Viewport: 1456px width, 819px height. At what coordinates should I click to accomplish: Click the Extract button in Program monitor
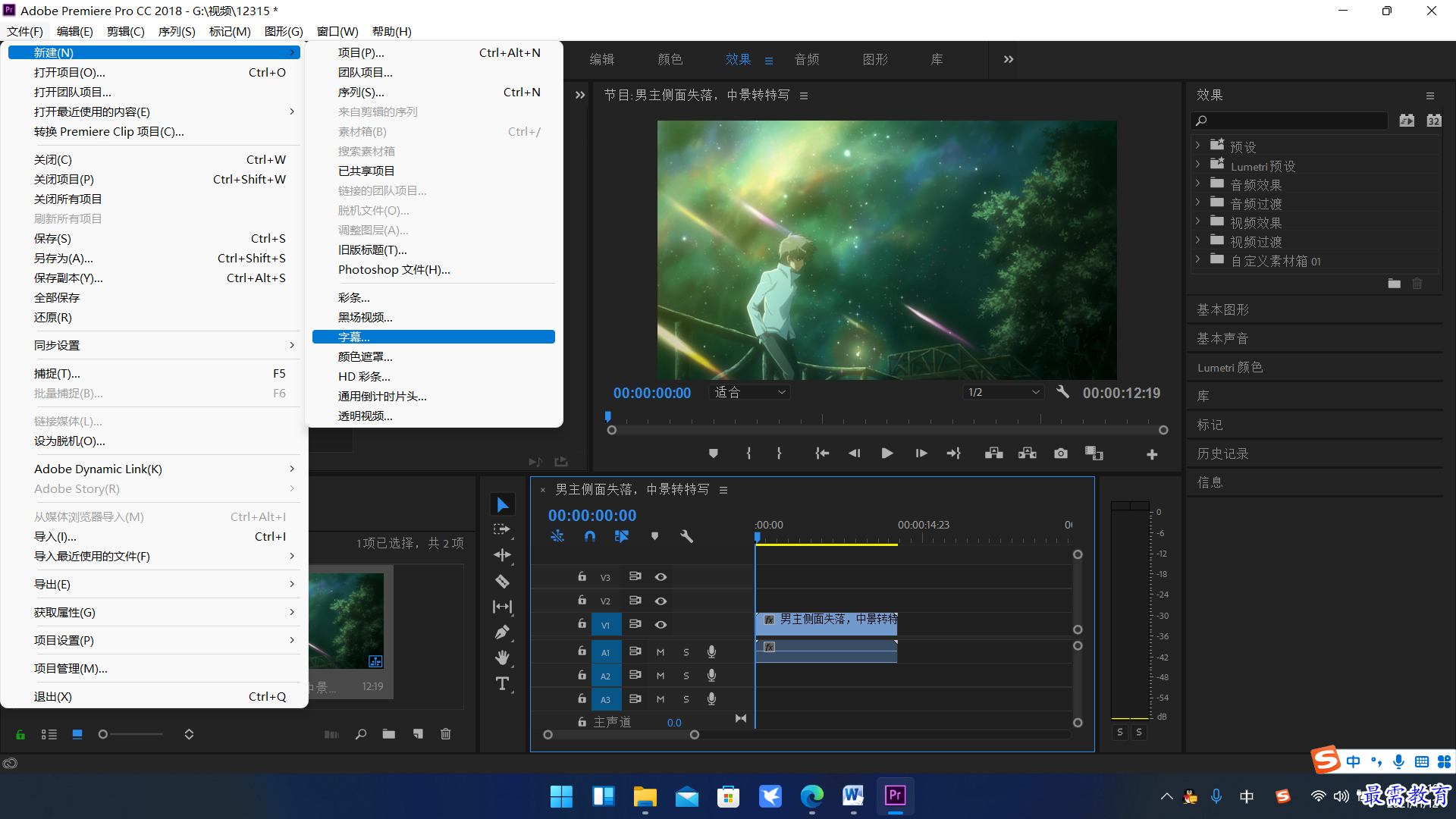[x=1028, y=453]
